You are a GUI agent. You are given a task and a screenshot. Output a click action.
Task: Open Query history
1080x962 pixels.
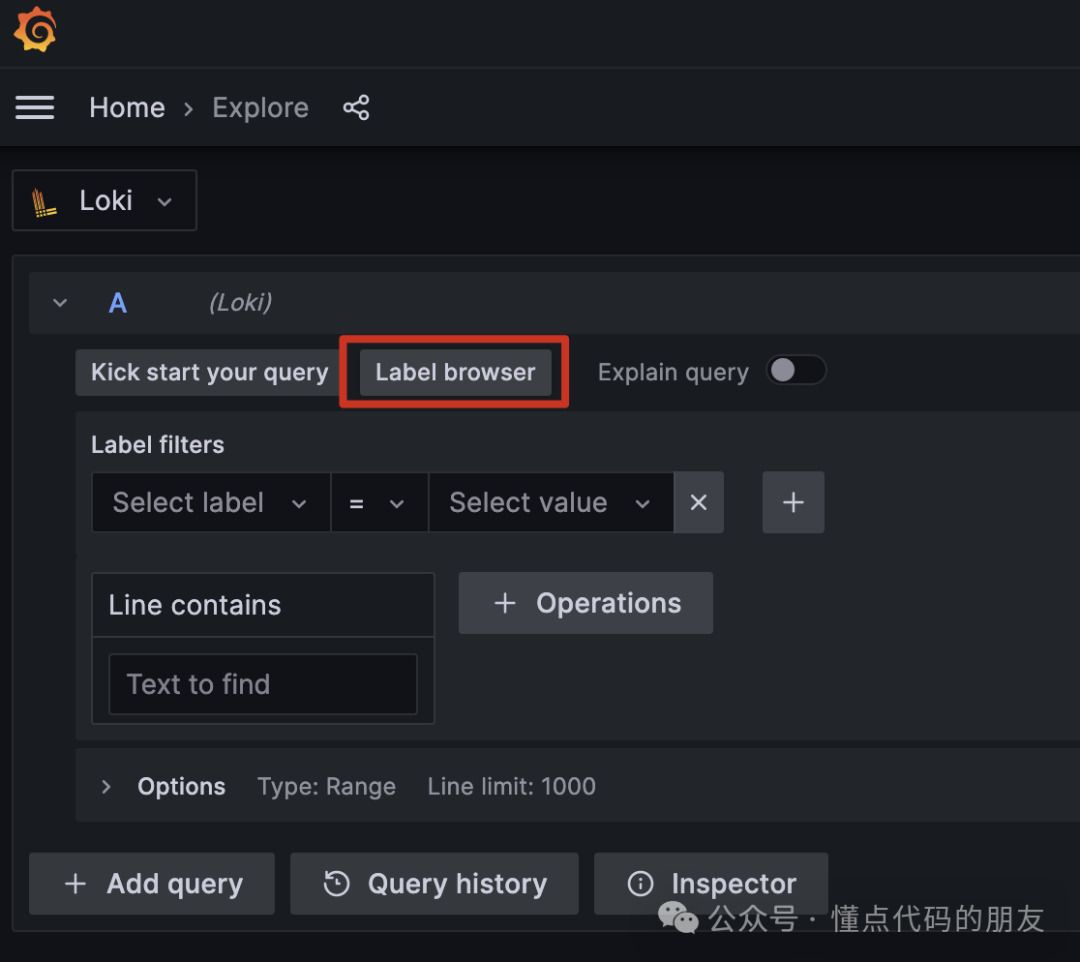tap(434, 883)
